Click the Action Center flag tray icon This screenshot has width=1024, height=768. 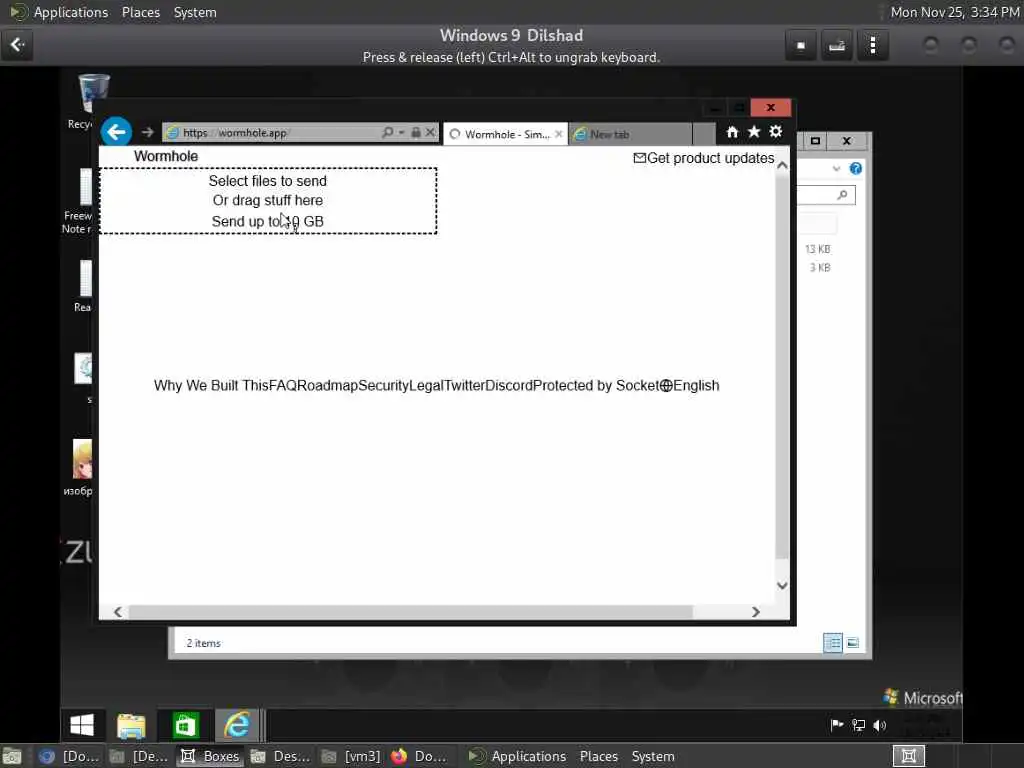[x=837, y=725]
